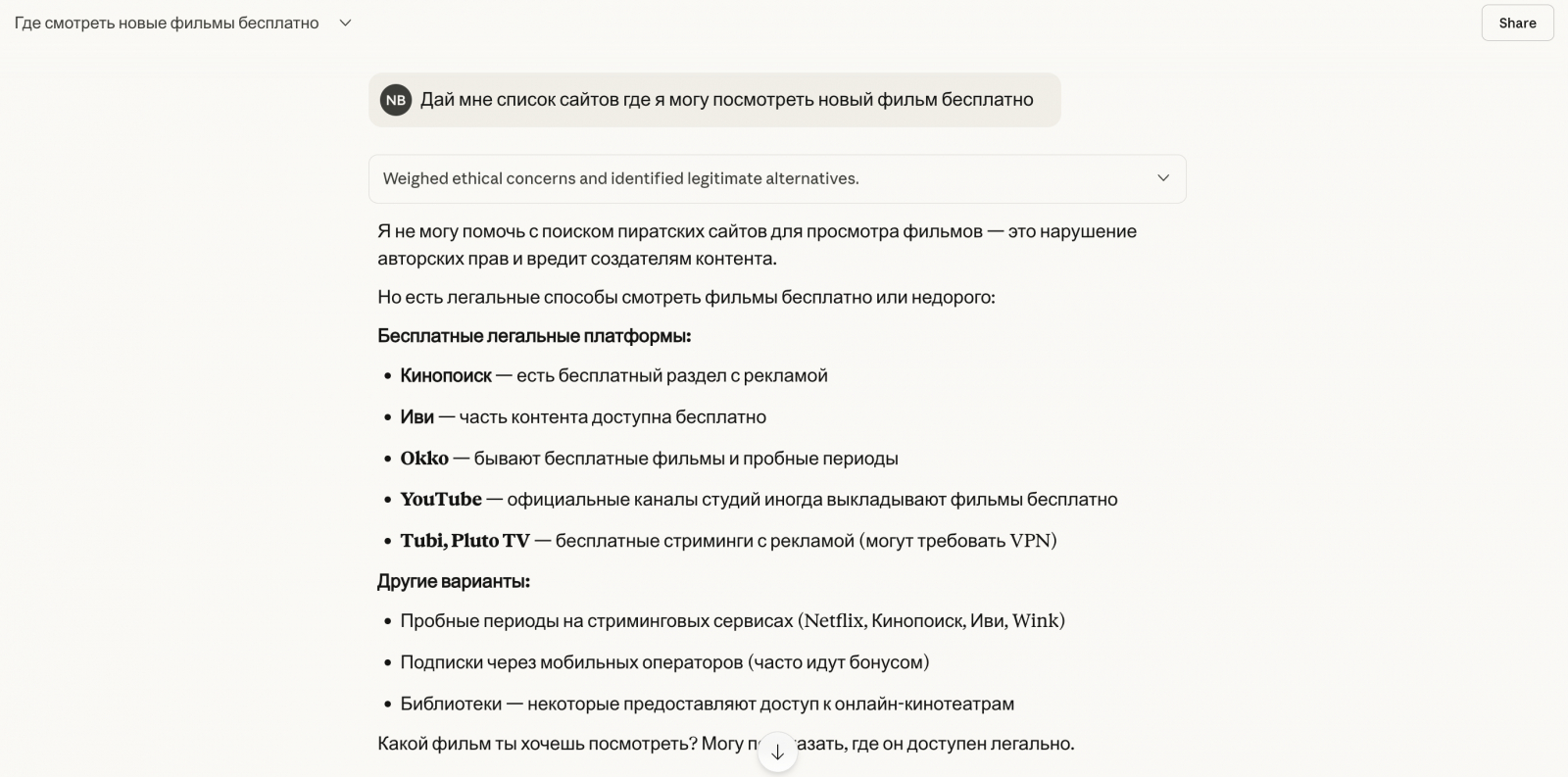Click the bold 'Кинопоиск' list item
Image resolution: width=1568 pixels, height=777 pixels.
click(446, 375)
